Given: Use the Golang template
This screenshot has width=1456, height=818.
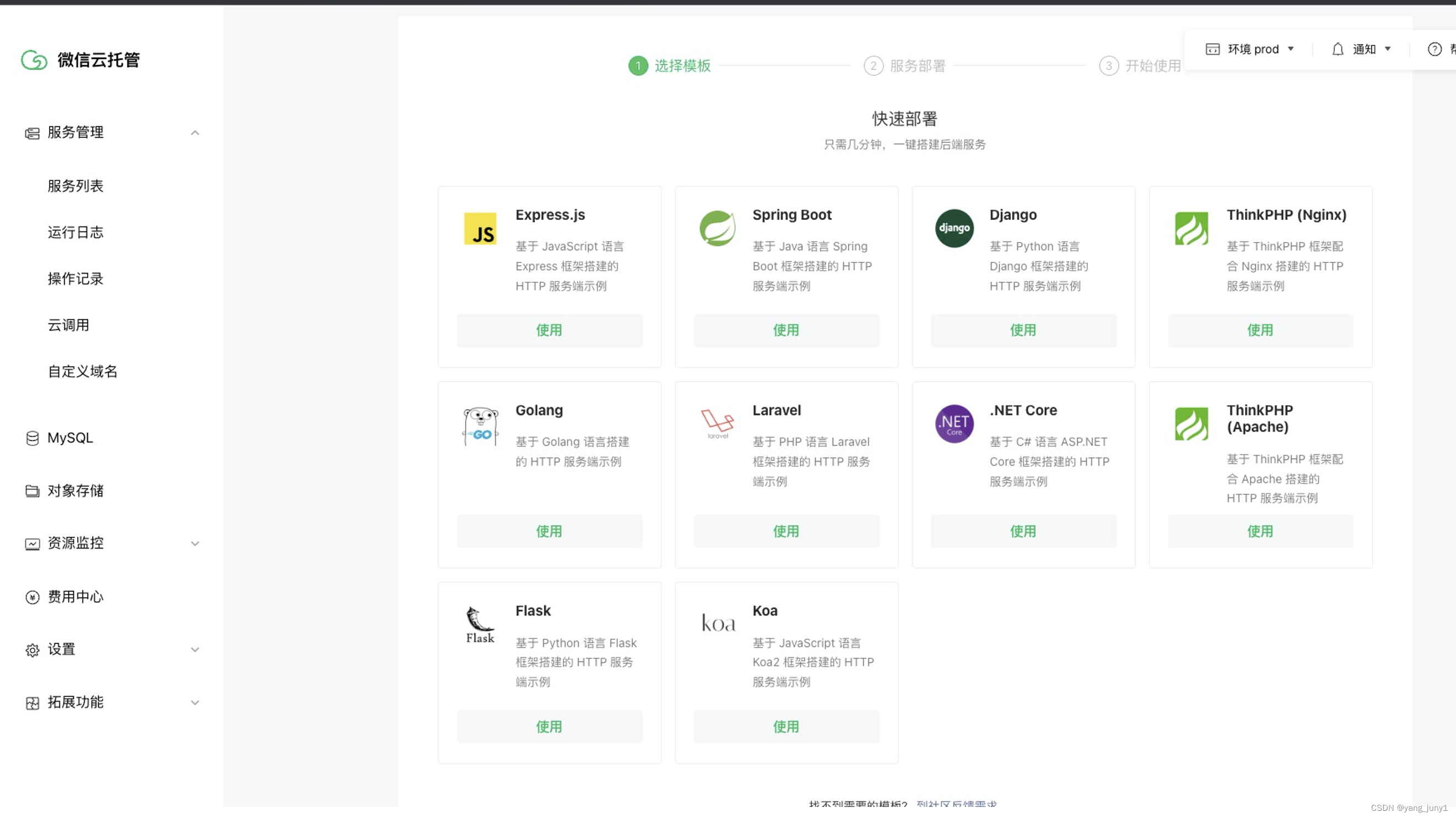Looking at the screenshot, I should 549,531.
